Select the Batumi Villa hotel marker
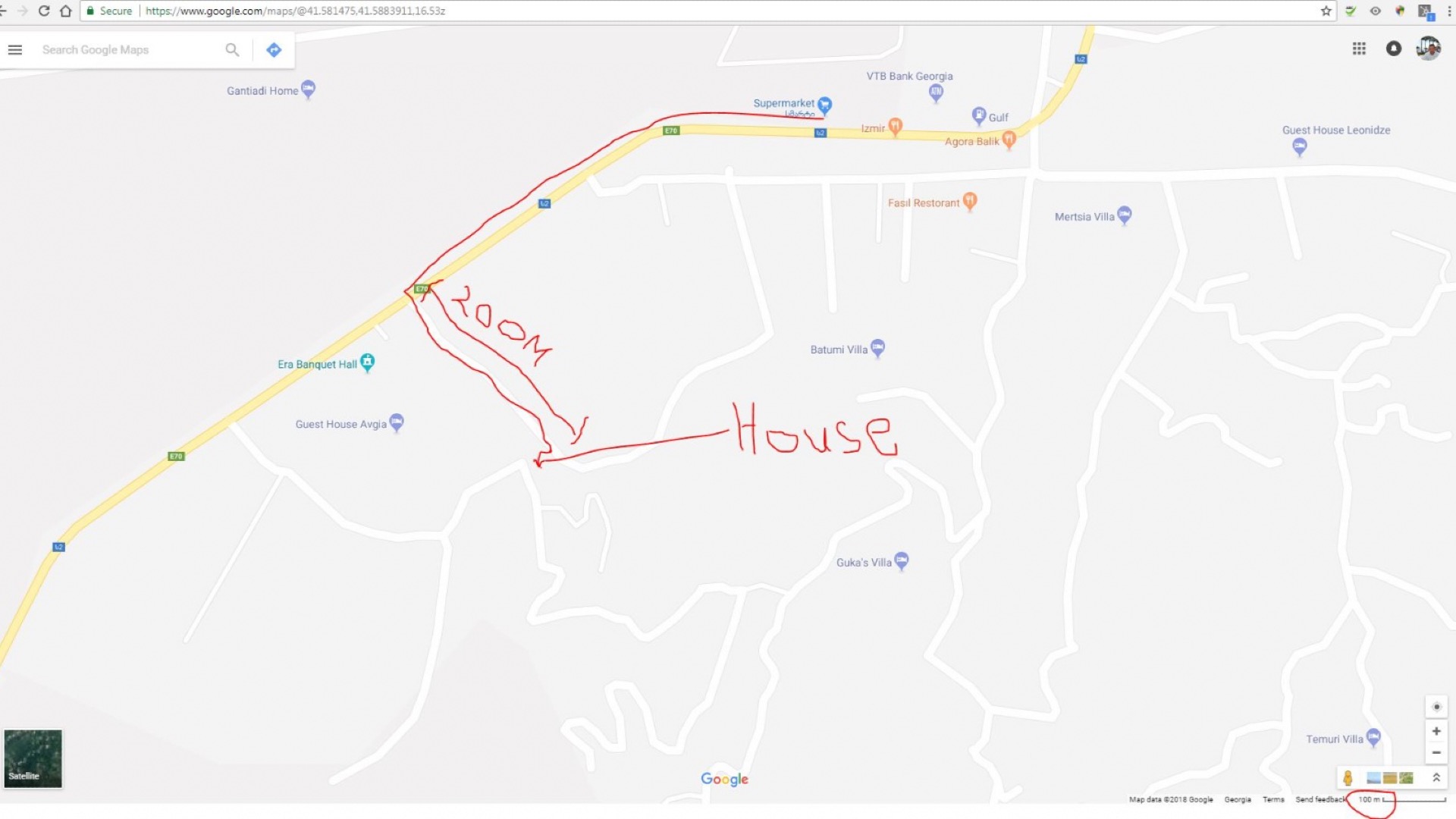The width and height of the screenshot is (1456, 819). click(x=877, y=348)
